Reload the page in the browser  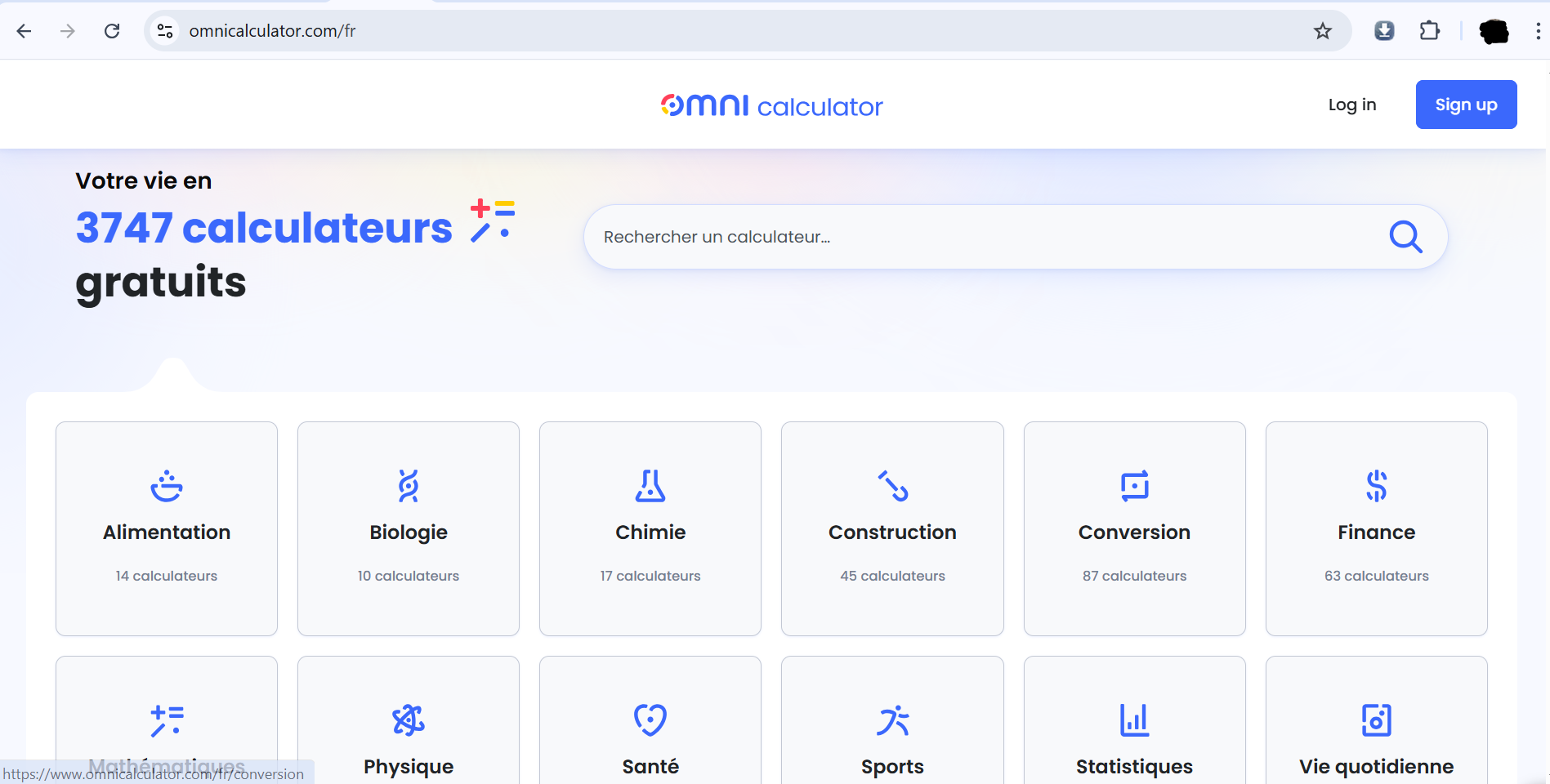tap(112, 31)
